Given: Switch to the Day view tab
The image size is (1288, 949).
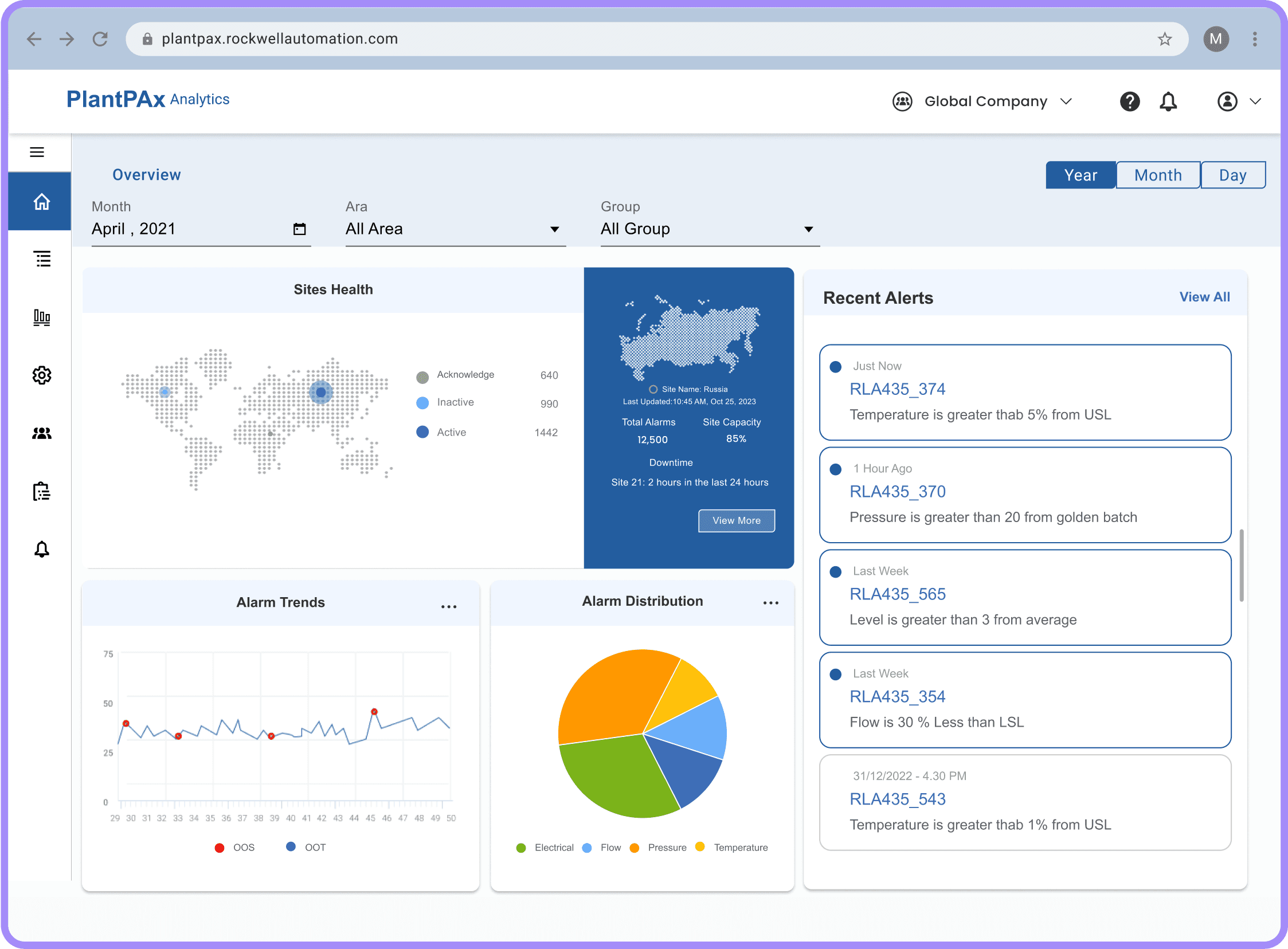Looking at the screenshot, I should click(1233, 175).
